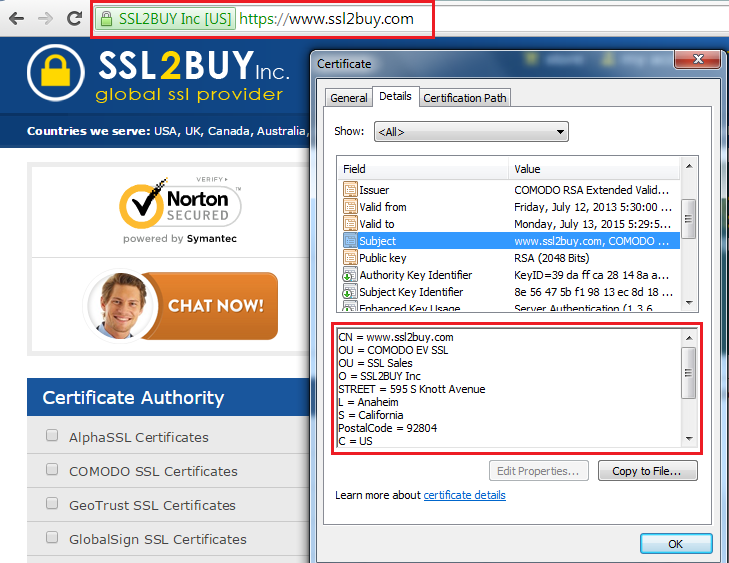The width and height of the screenshot is (729, 563).
Task: Click the chat agent photo
Action: coord(121,305)
